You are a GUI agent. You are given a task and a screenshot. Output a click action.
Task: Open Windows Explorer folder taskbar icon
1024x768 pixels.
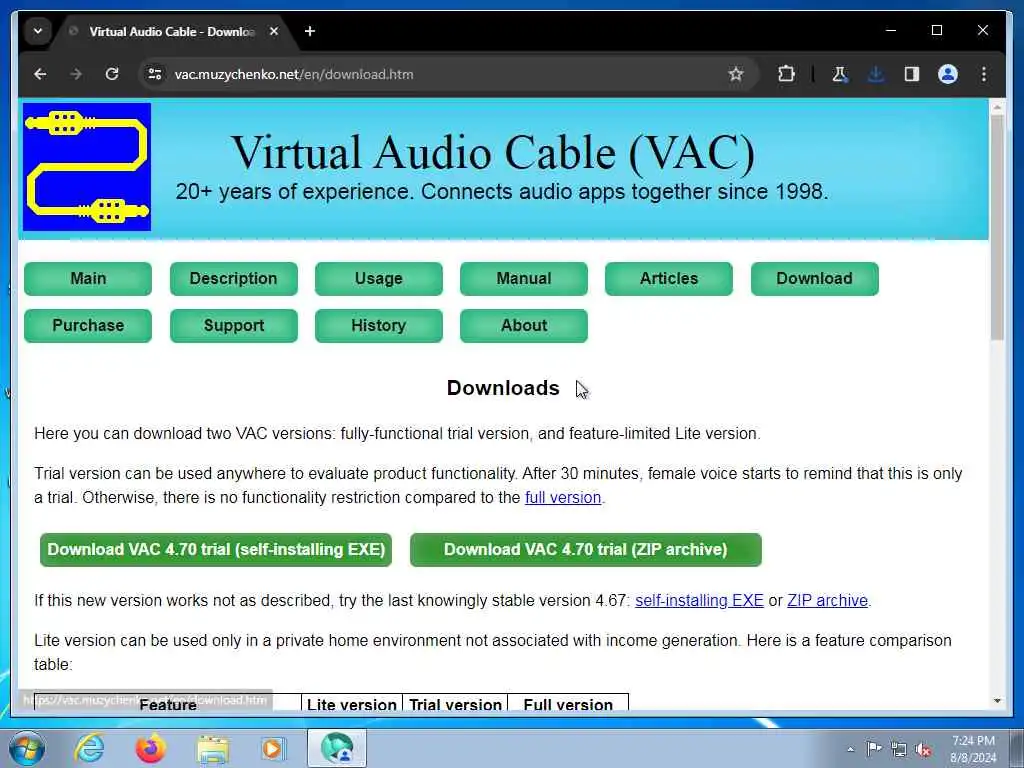click(212, 748)
